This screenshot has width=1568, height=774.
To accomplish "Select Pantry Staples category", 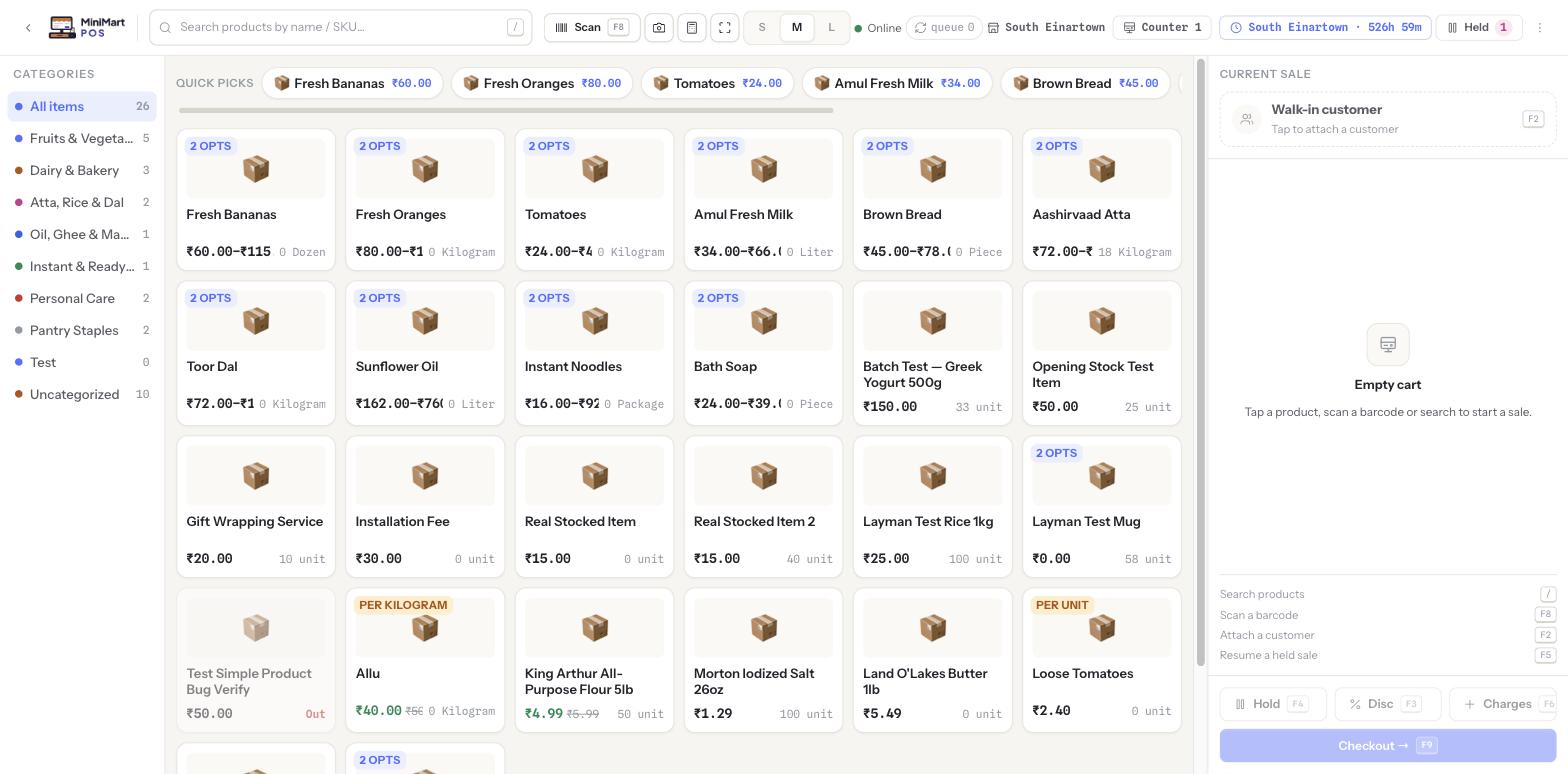I will coord(82,330).
